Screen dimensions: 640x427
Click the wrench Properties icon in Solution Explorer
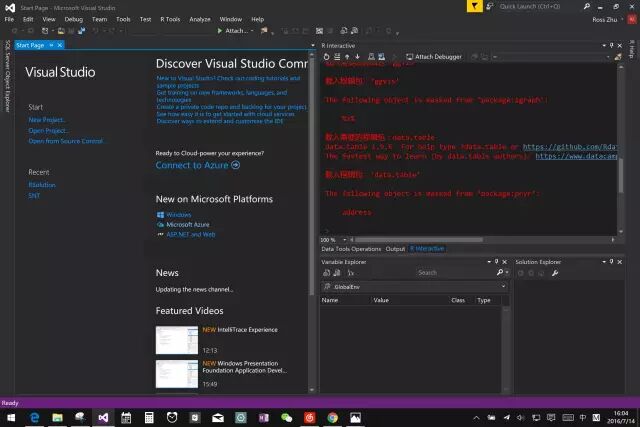[x=555, y=273]
